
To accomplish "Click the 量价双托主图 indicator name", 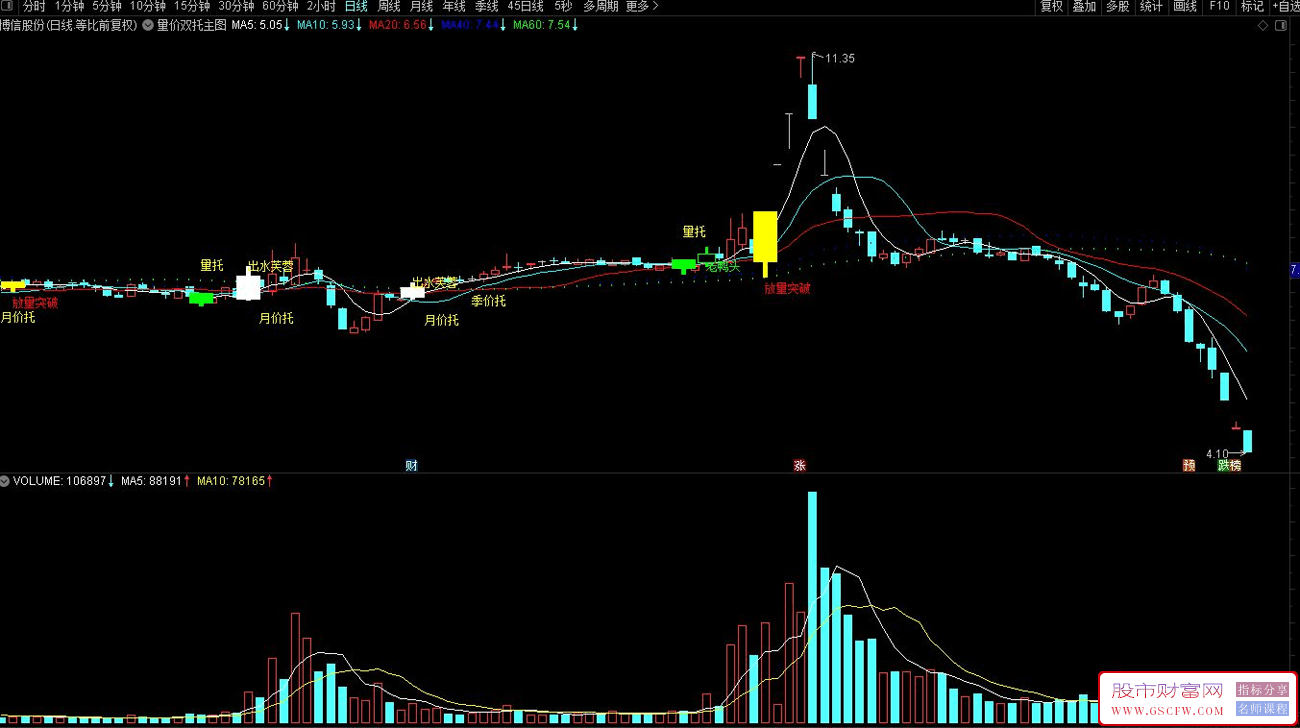I will (x=192, y=25).
